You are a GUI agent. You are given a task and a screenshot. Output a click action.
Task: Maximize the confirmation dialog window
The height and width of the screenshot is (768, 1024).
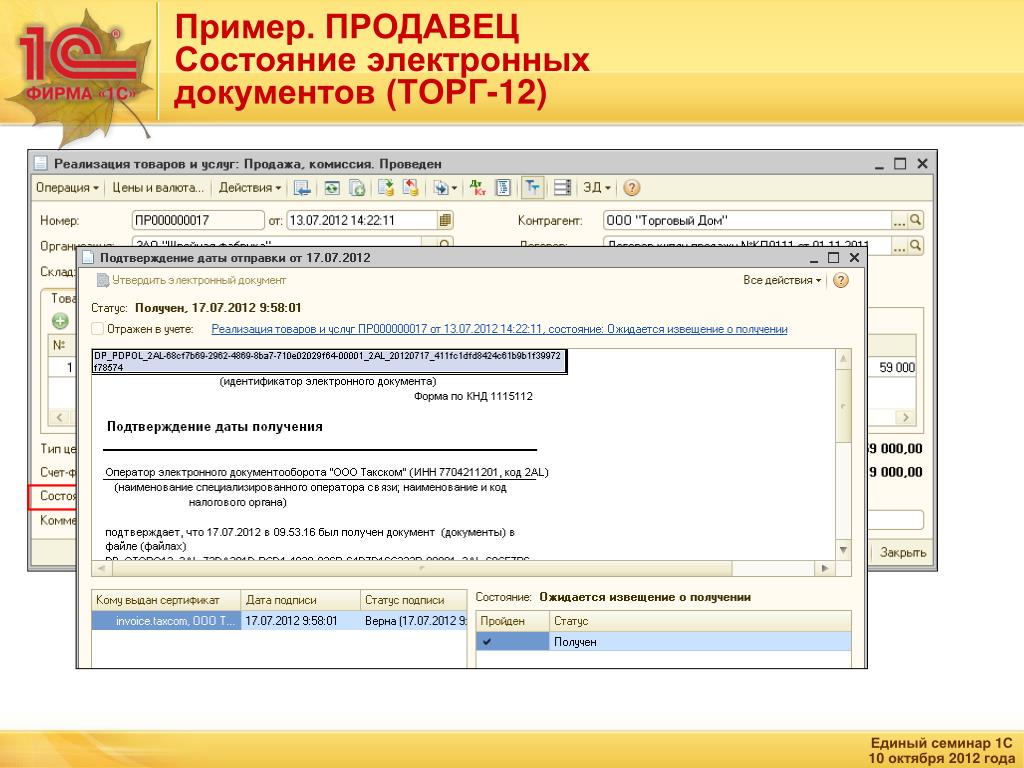tap(833, 258)
